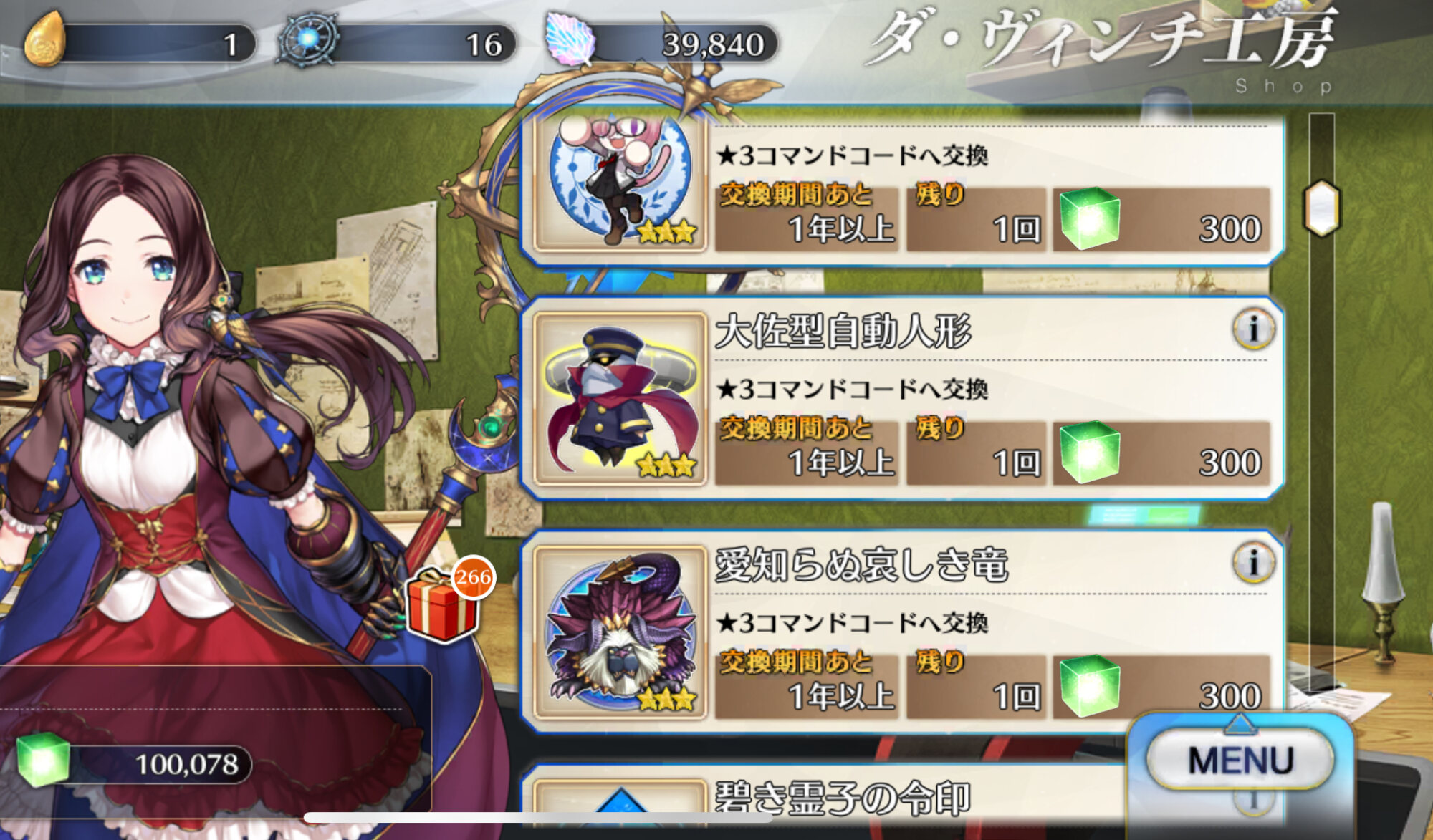1433x840 pixels.
Task: Tap green cube cost in 大佐型自動人形 row
Action: click(x=1089, y=452)
